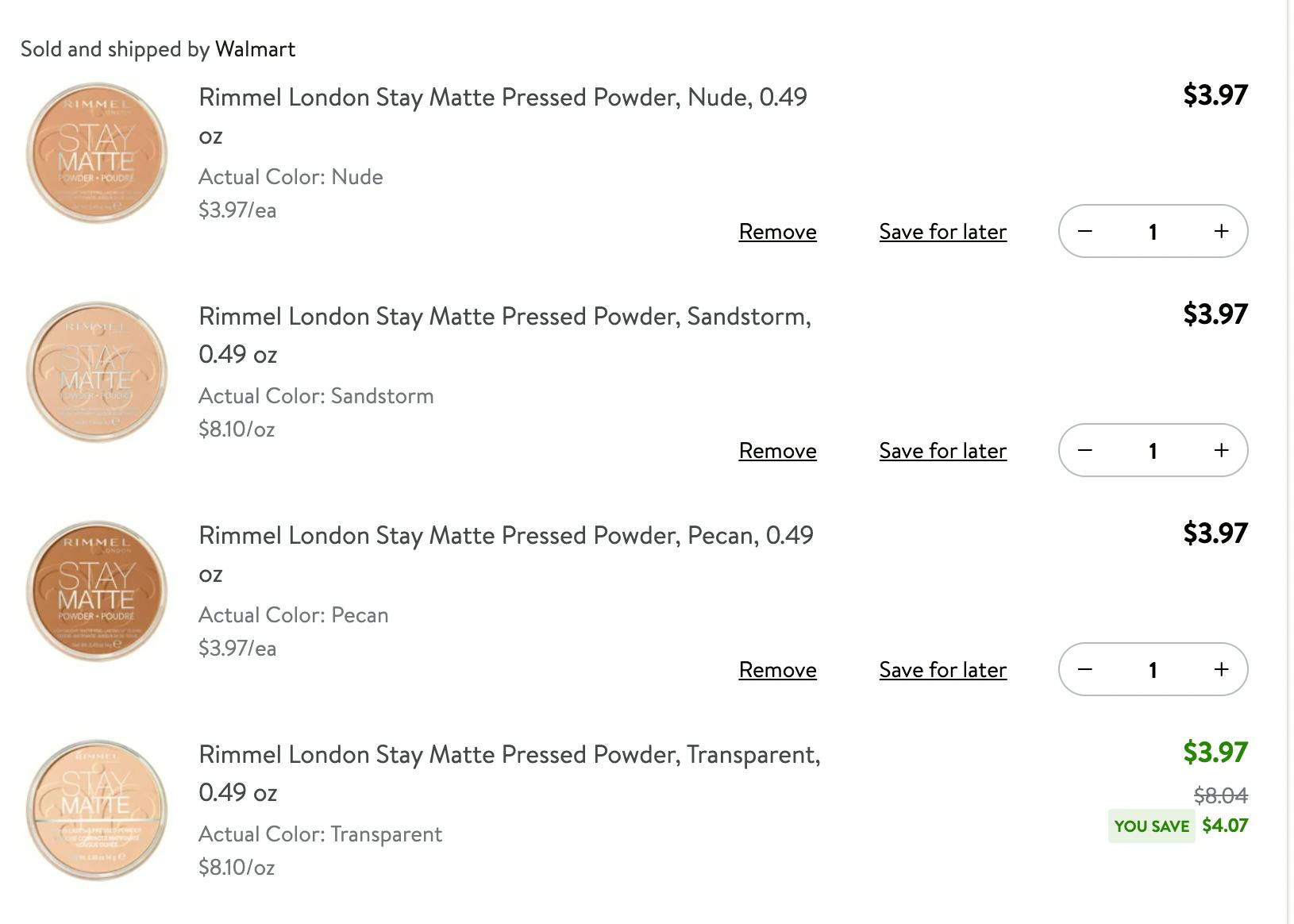Open Rimmel Stay Matte Nude product title

pyautogui.click(x=503, y=116)
